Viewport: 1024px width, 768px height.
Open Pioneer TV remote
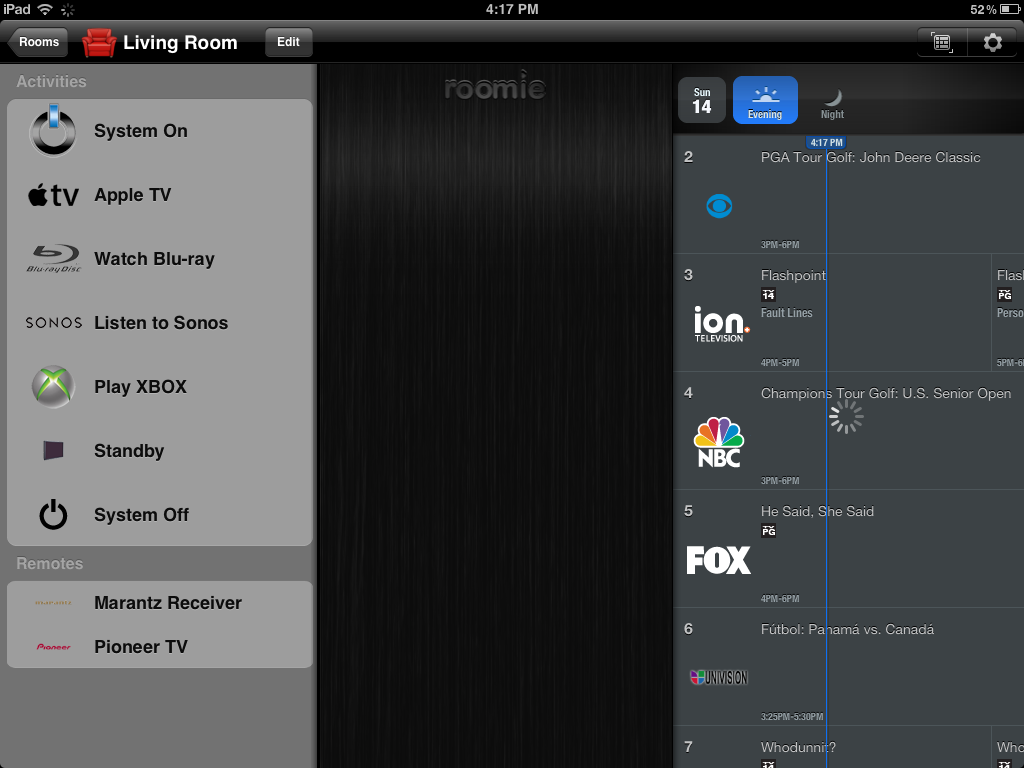[160, 647]
